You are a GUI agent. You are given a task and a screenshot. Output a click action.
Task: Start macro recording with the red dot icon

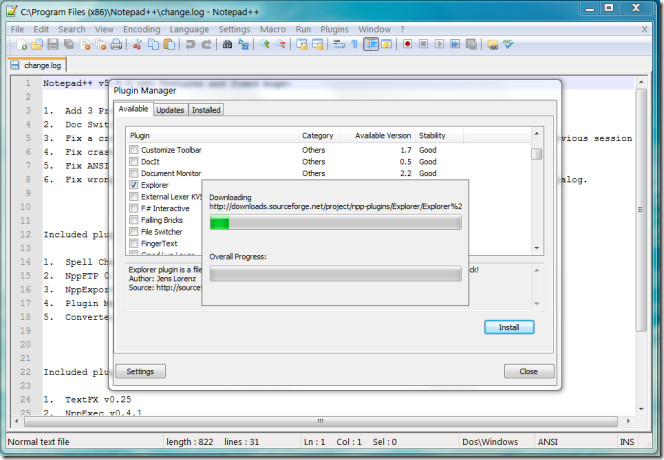pyautogui.click(x=407, y=44)
